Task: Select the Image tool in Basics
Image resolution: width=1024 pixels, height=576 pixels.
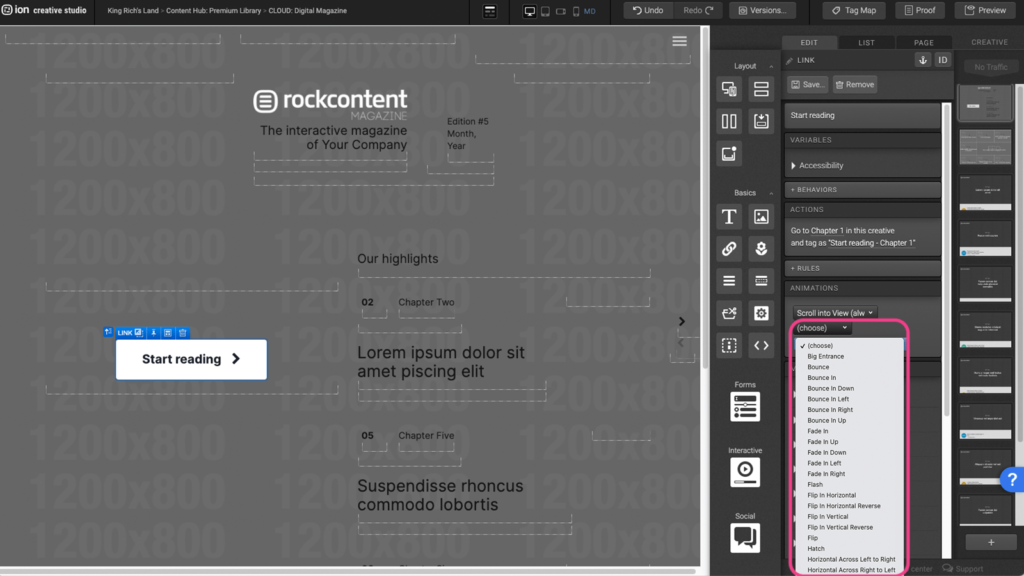Action: click(x=761, y=216)
